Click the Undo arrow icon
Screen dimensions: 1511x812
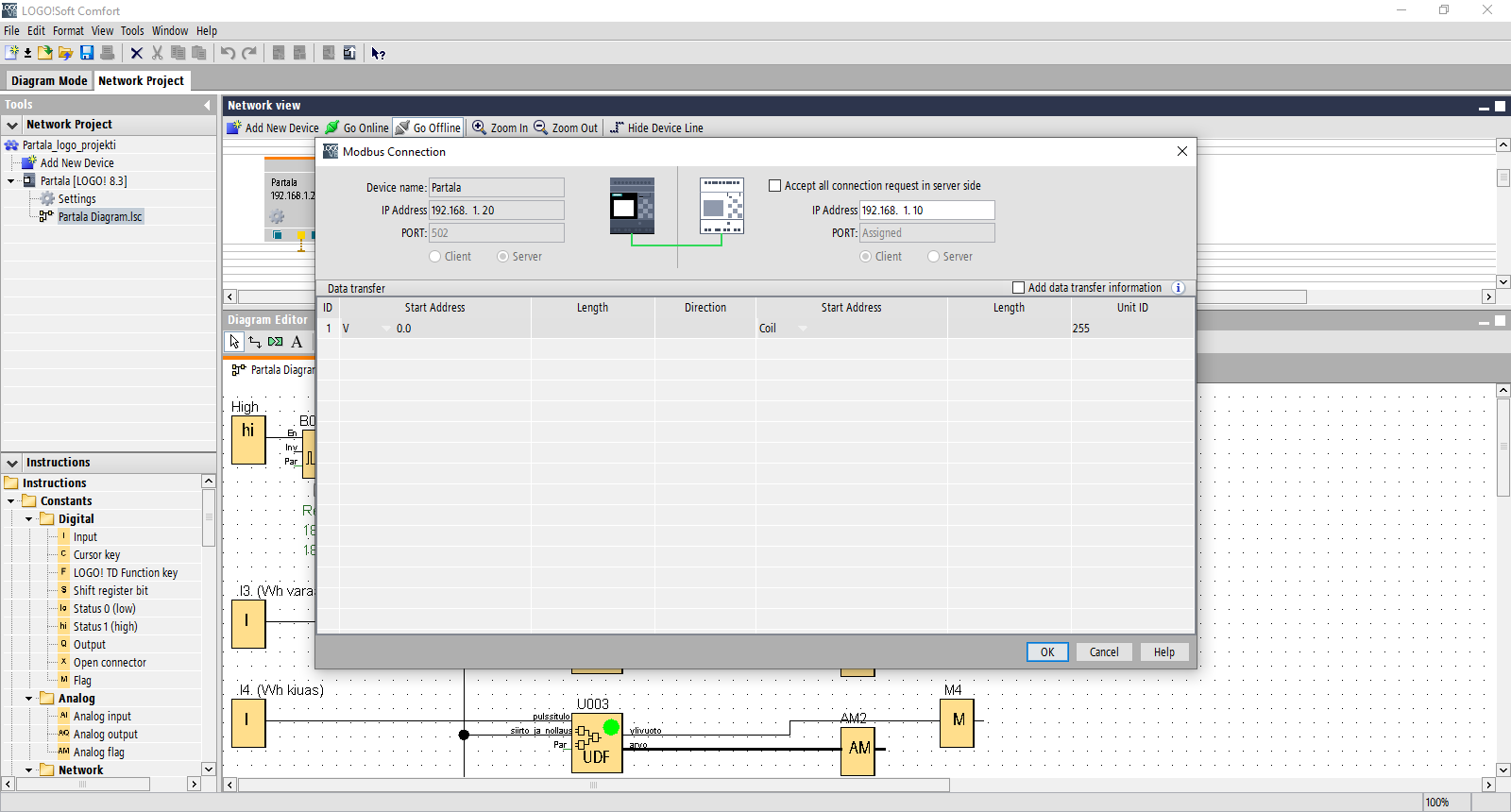[228, 53]
